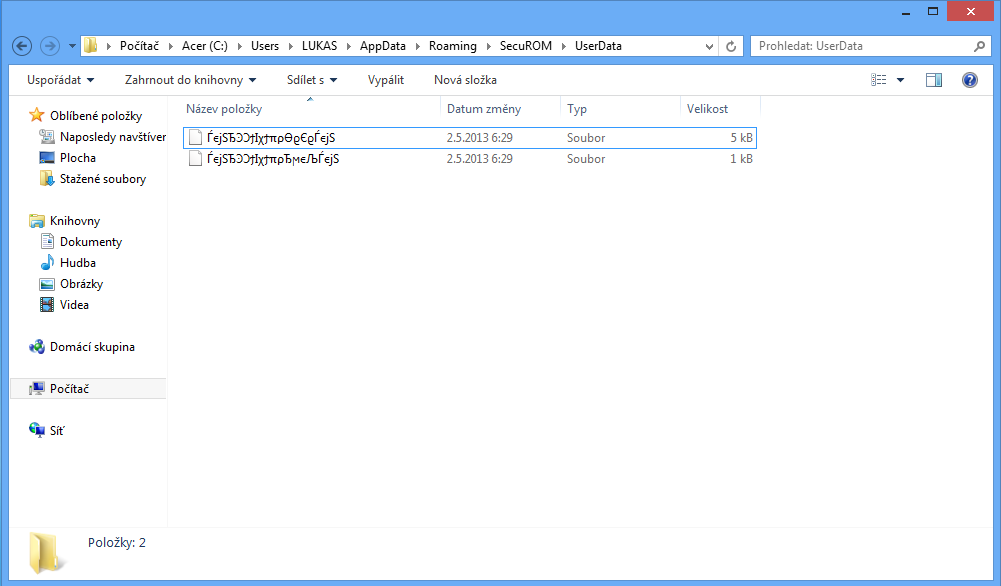Viewport: 1001px width, 586px height.
Task: Open the Hudba library
Action: pos(78,263)
